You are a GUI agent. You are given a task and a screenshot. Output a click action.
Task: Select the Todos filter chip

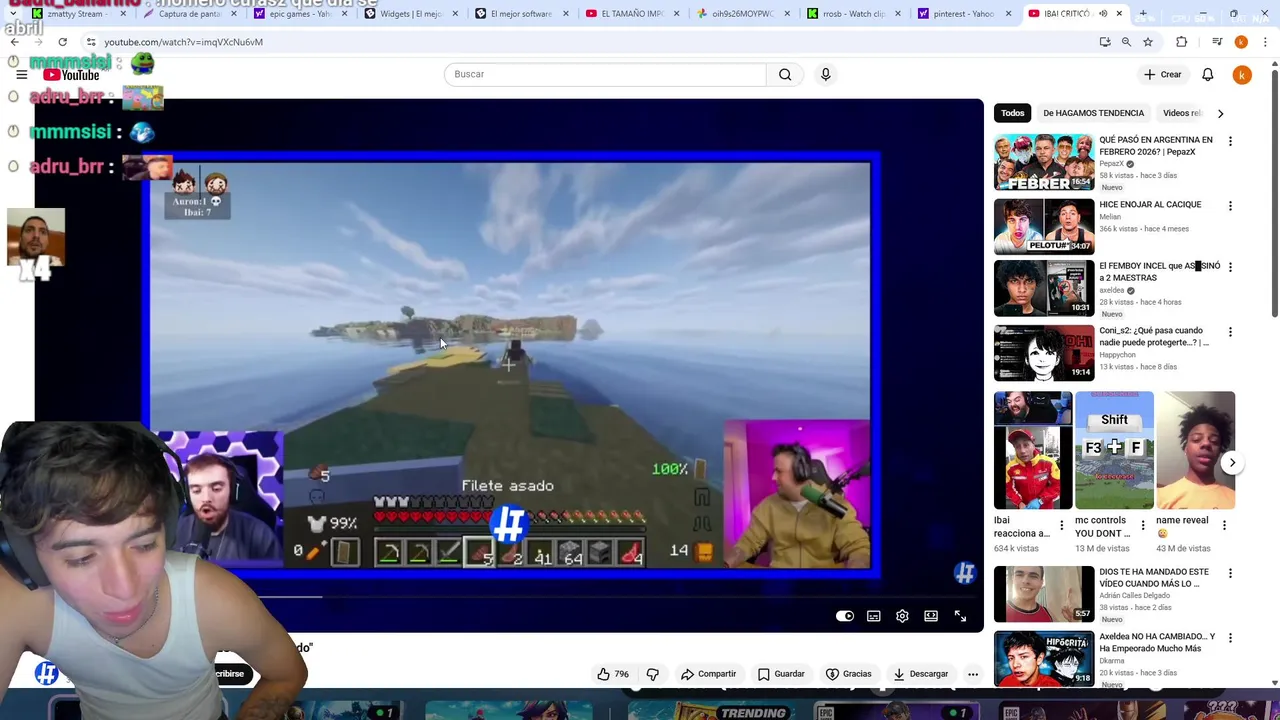(1012, 113)
